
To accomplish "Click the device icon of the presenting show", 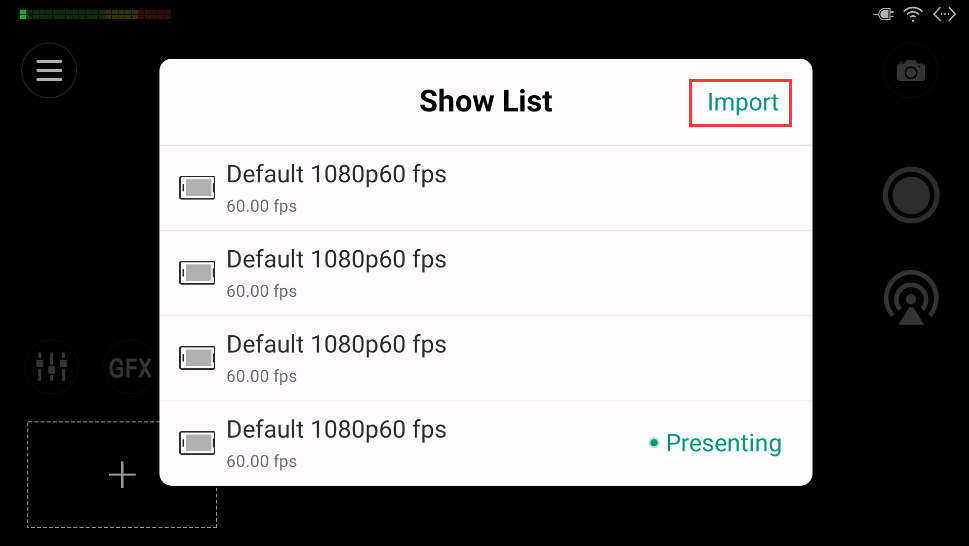I will tap(197, 443).
